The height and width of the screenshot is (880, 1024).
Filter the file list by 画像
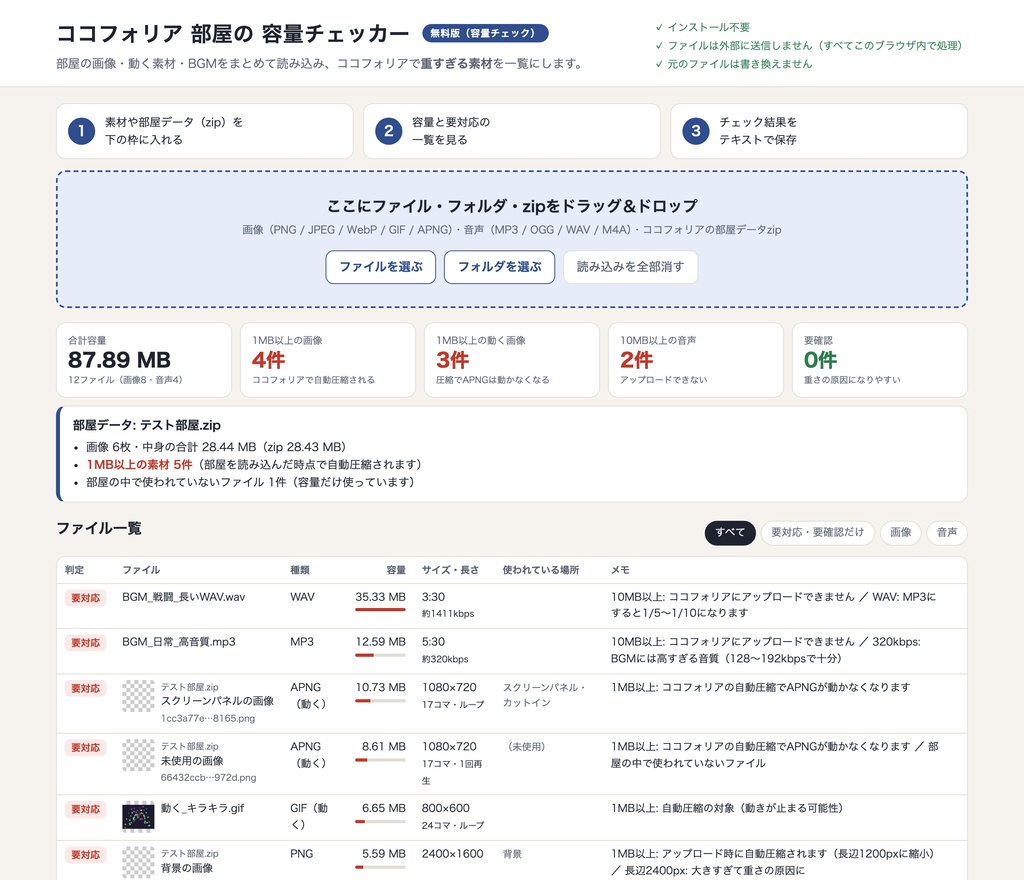point(901,533)
